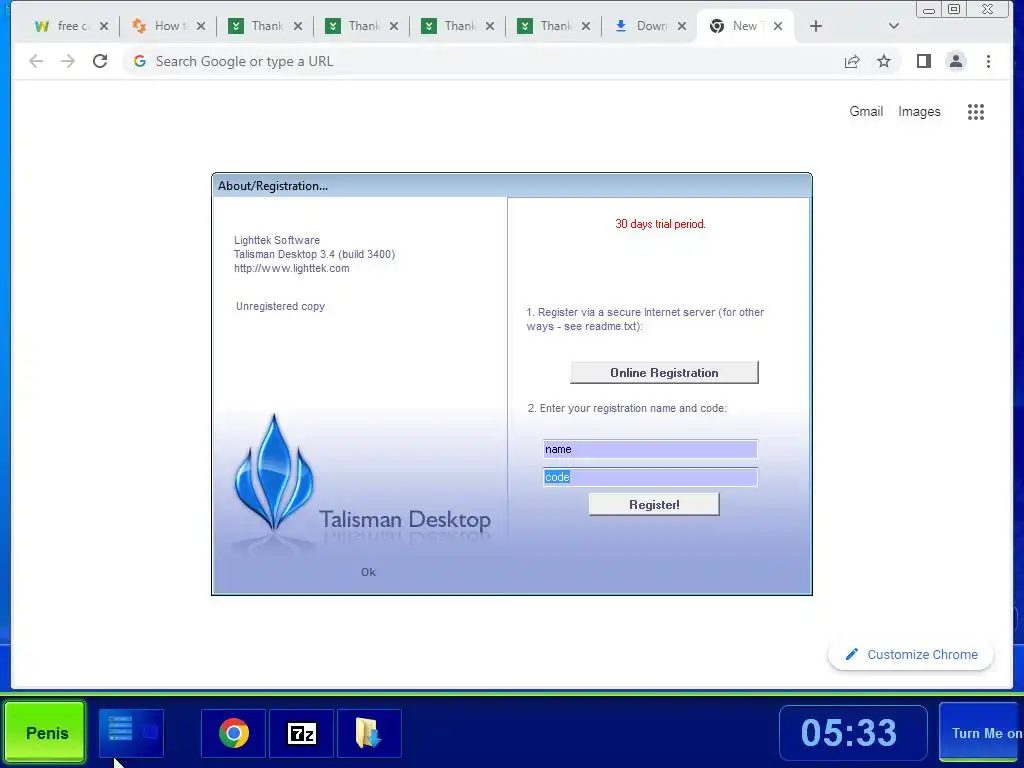Click Ok in the About/Registration dialog
1024x768 pixels.
[368, 572]
